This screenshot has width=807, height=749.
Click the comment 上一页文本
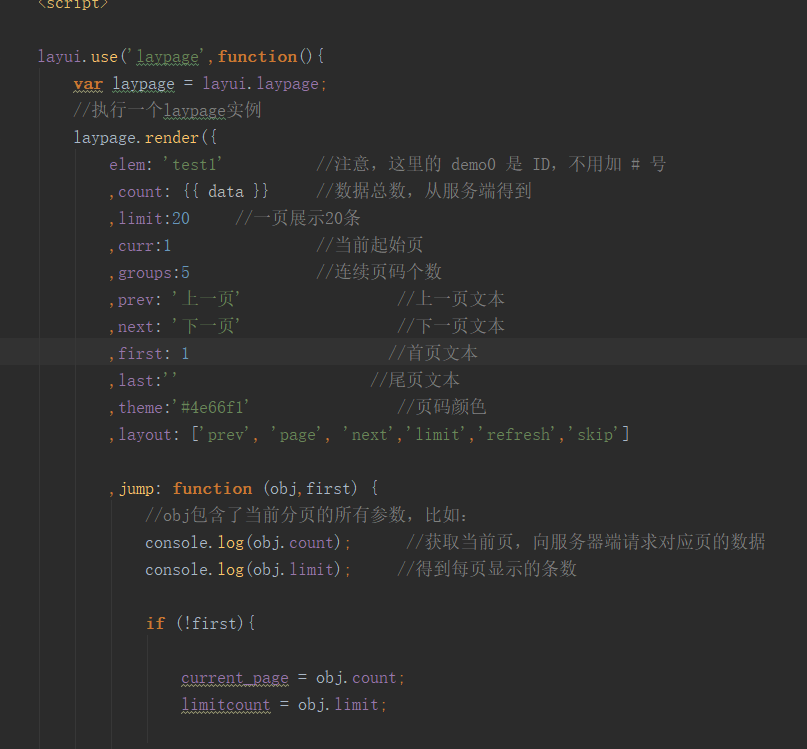pyautogui.click(x=451, y=300)
